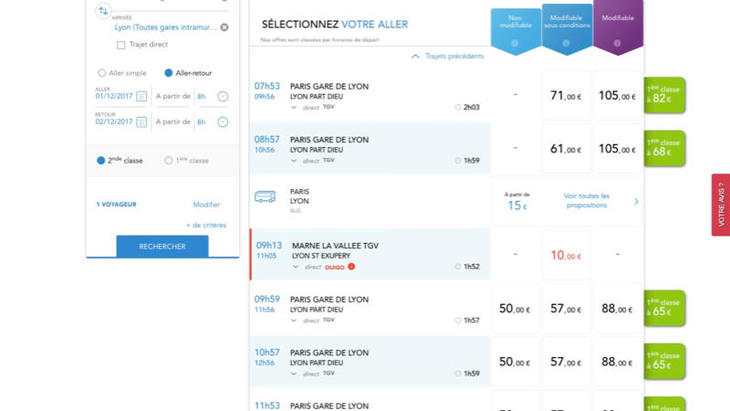
Task: Tick the Trajet direct checkbox
Action: coord(121,45)
